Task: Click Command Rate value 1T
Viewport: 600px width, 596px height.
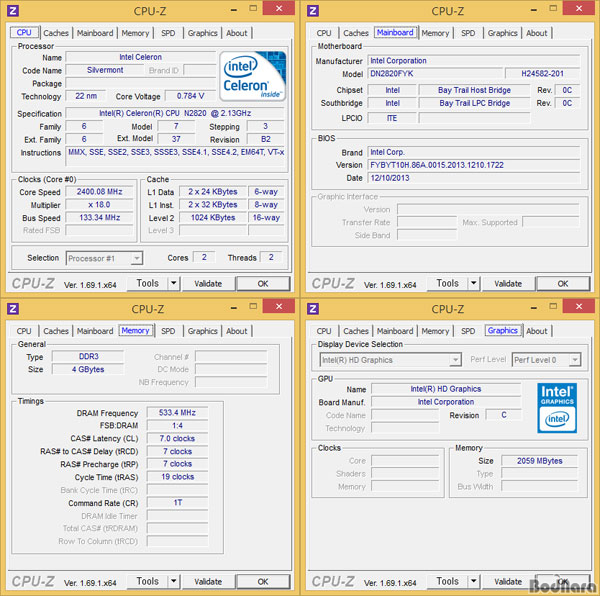Action: (x=177, y=503)
